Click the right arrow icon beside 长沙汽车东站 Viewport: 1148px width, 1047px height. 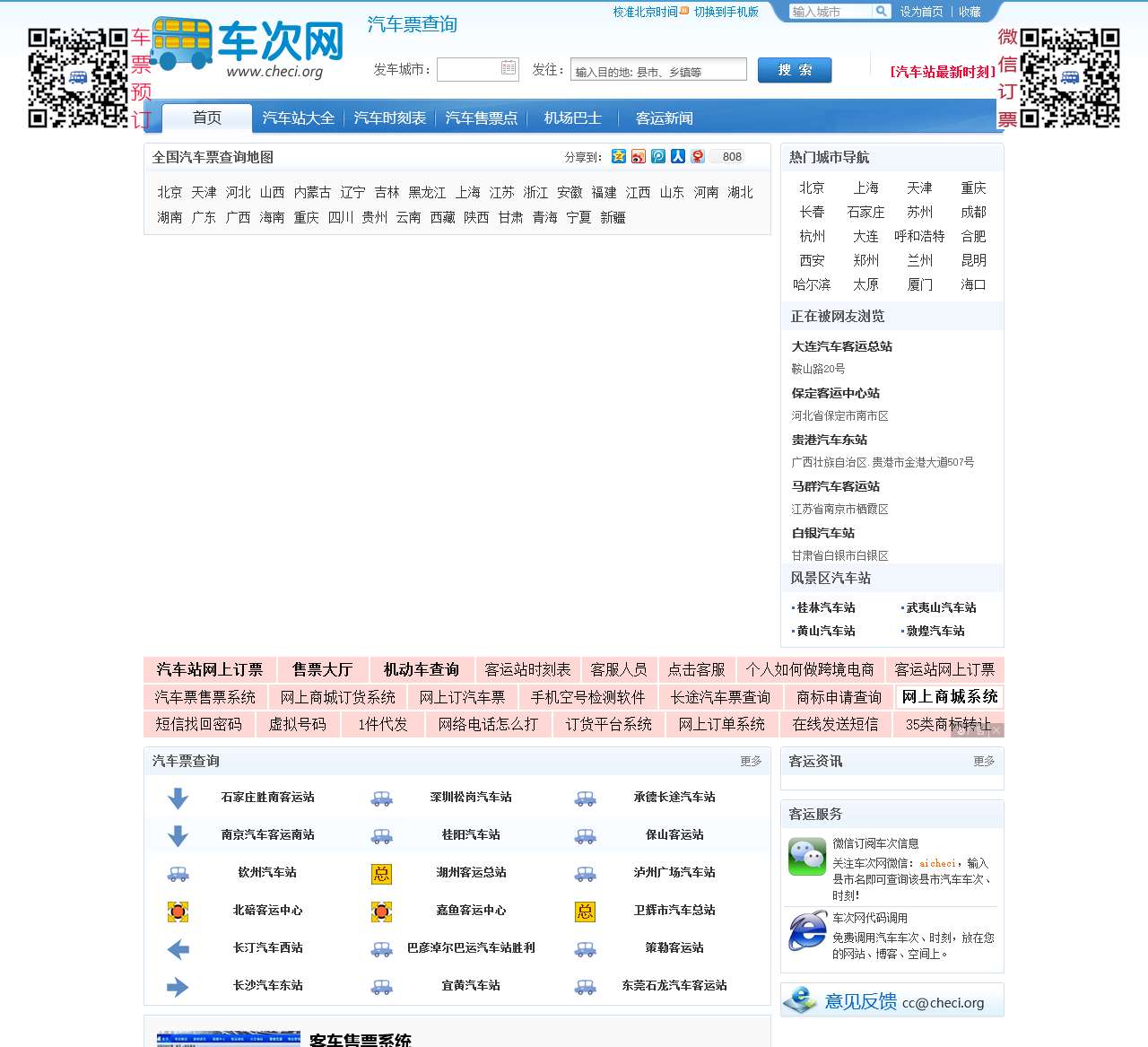178,987
